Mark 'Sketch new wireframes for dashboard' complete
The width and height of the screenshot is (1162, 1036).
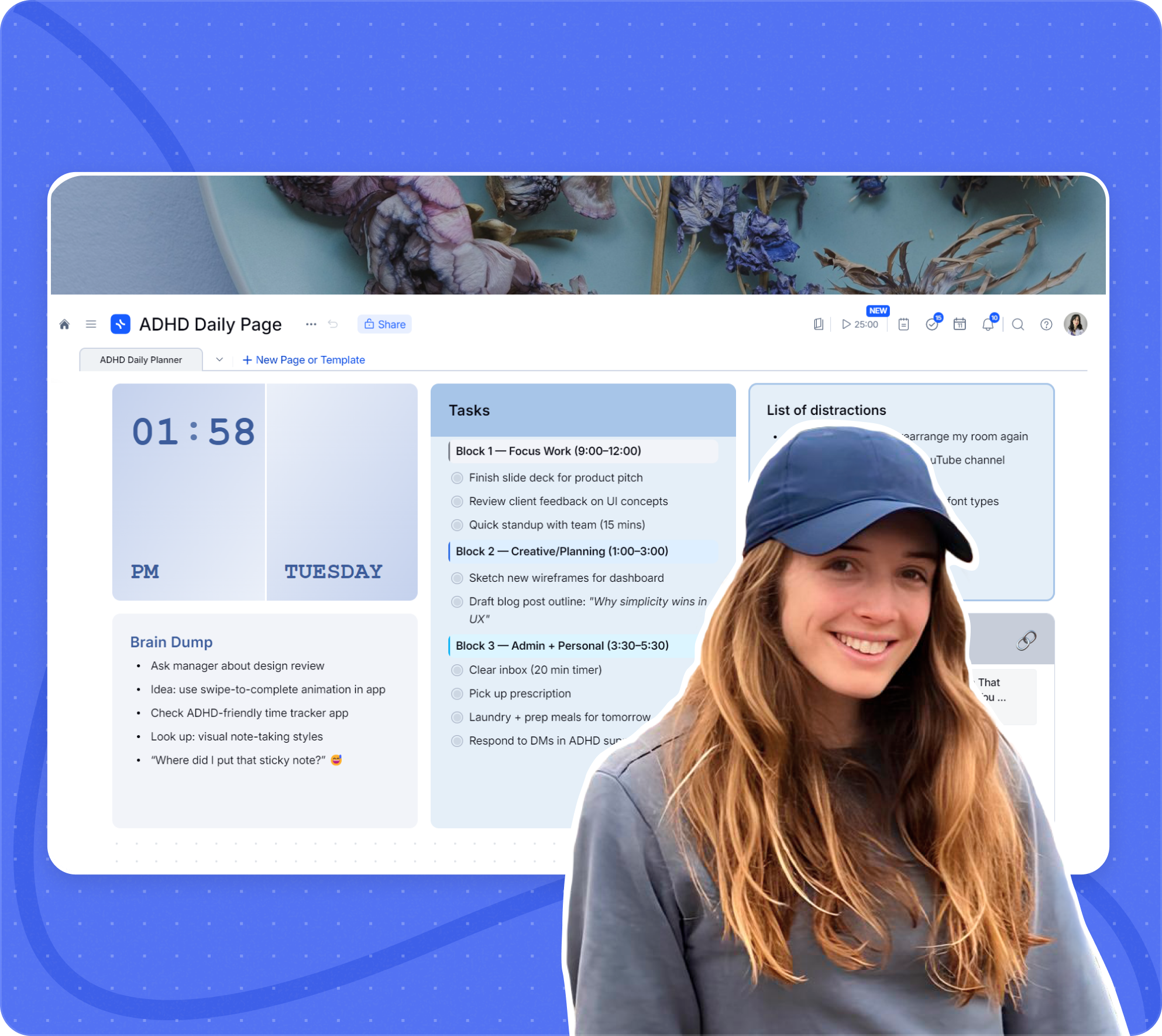[457, 578]
